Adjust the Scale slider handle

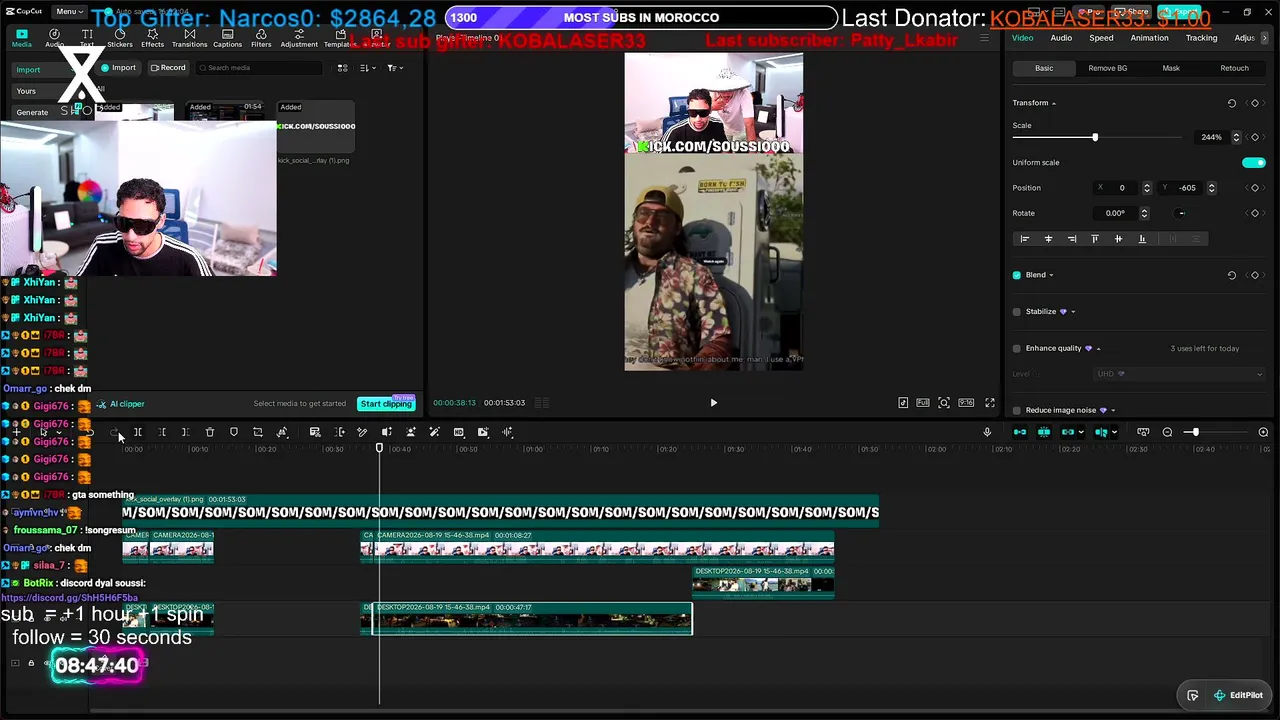coord(1095,137)
